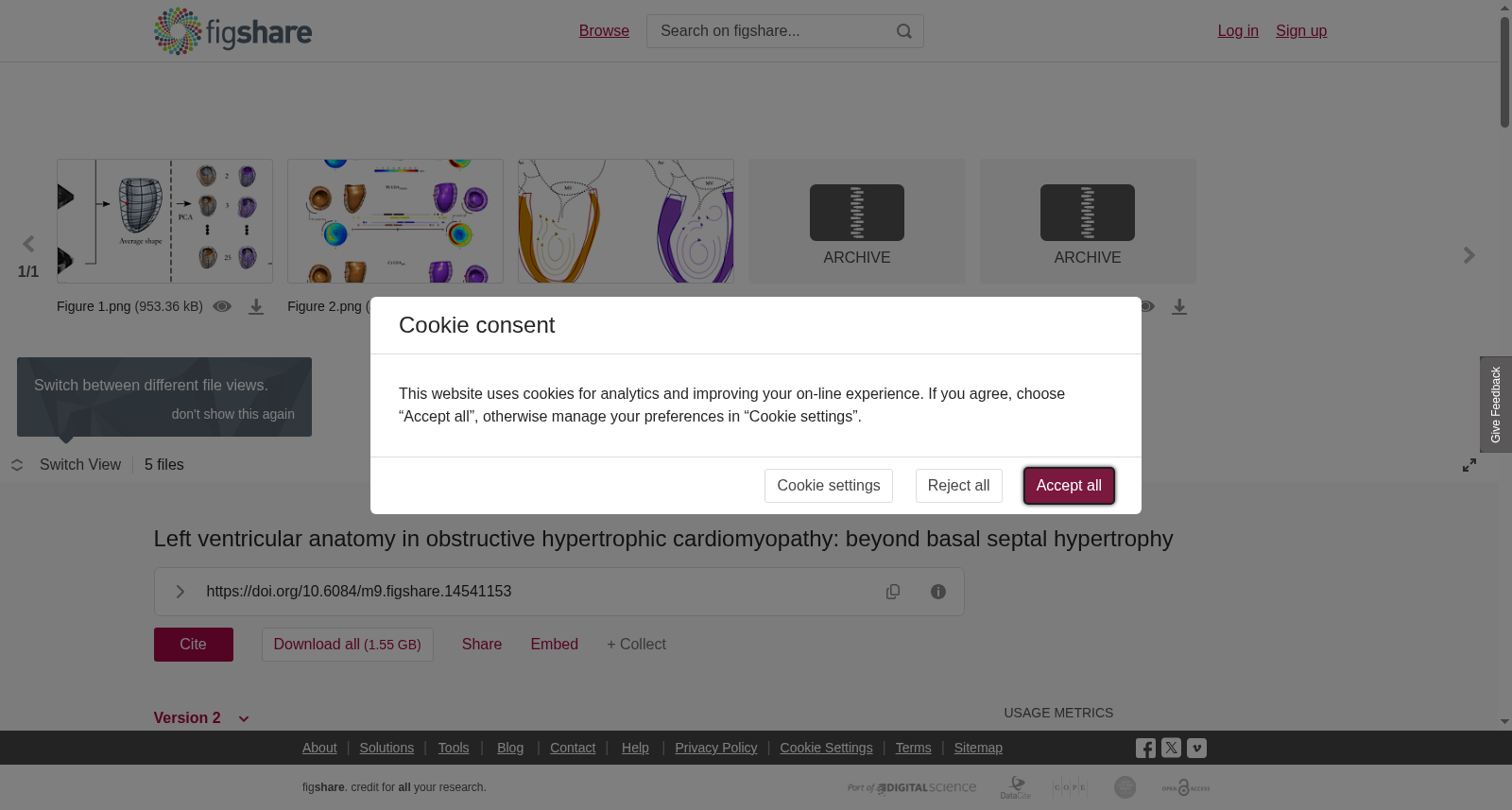Screen dimensions: 1512x810
Task: Copy the DOI link with the copy icon
Action: (x=893, y=592)
